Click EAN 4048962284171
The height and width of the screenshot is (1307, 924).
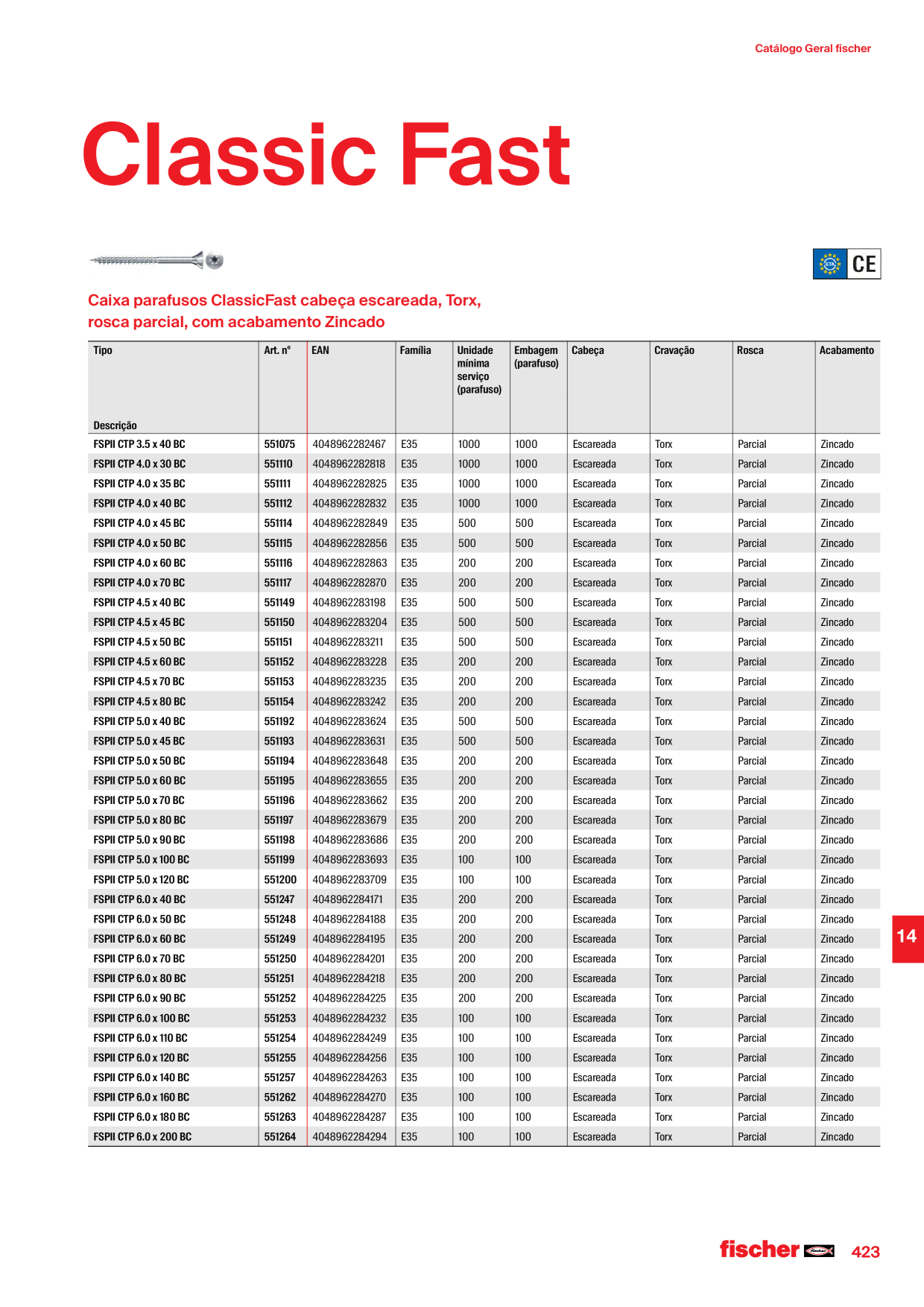pos(348,899)
